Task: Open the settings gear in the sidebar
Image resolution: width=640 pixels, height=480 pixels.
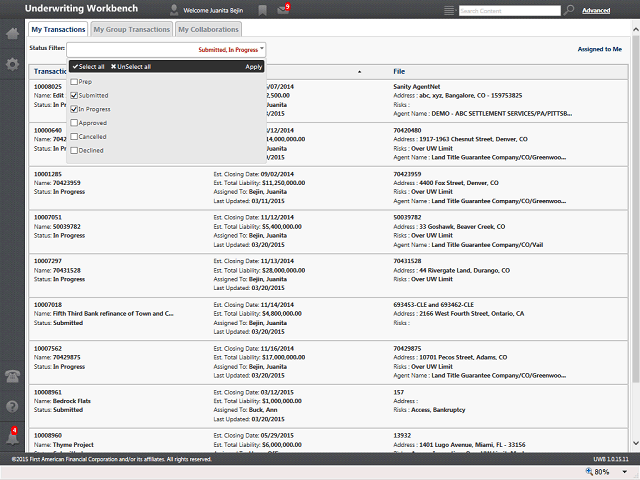Action: [12, 64]
